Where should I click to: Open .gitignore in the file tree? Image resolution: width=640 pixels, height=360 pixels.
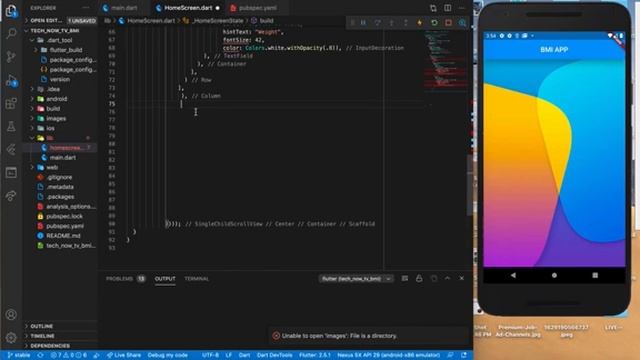[x=60, y=177]
